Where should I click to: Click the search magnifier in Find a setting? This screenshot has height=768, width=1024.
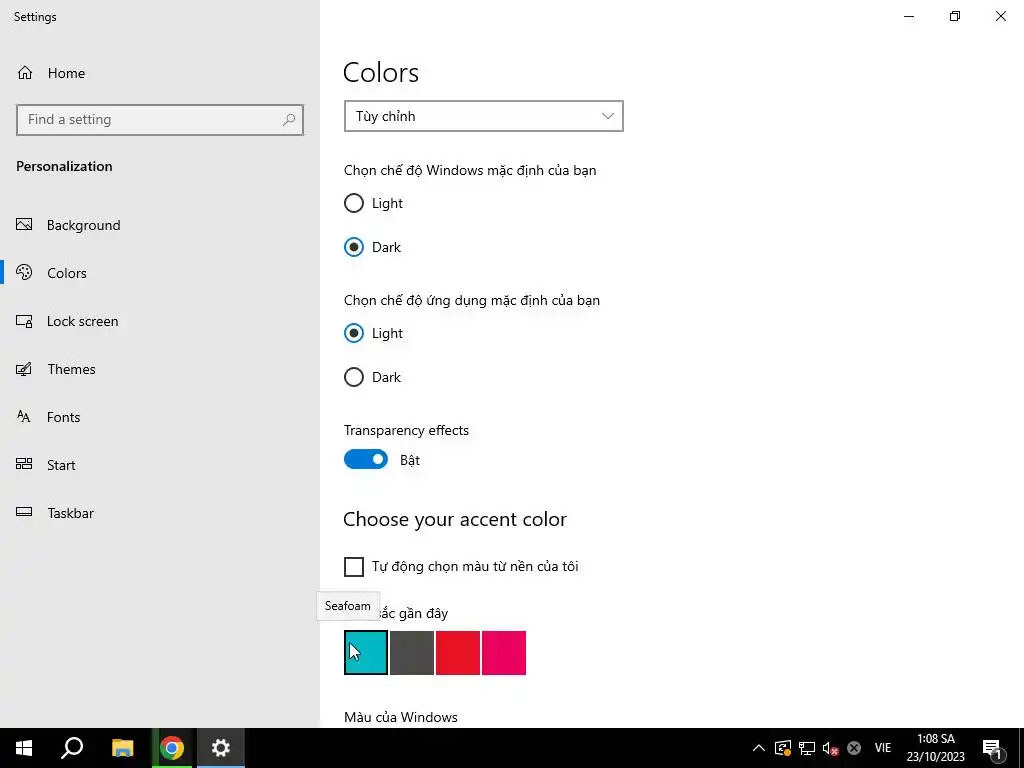289,120
